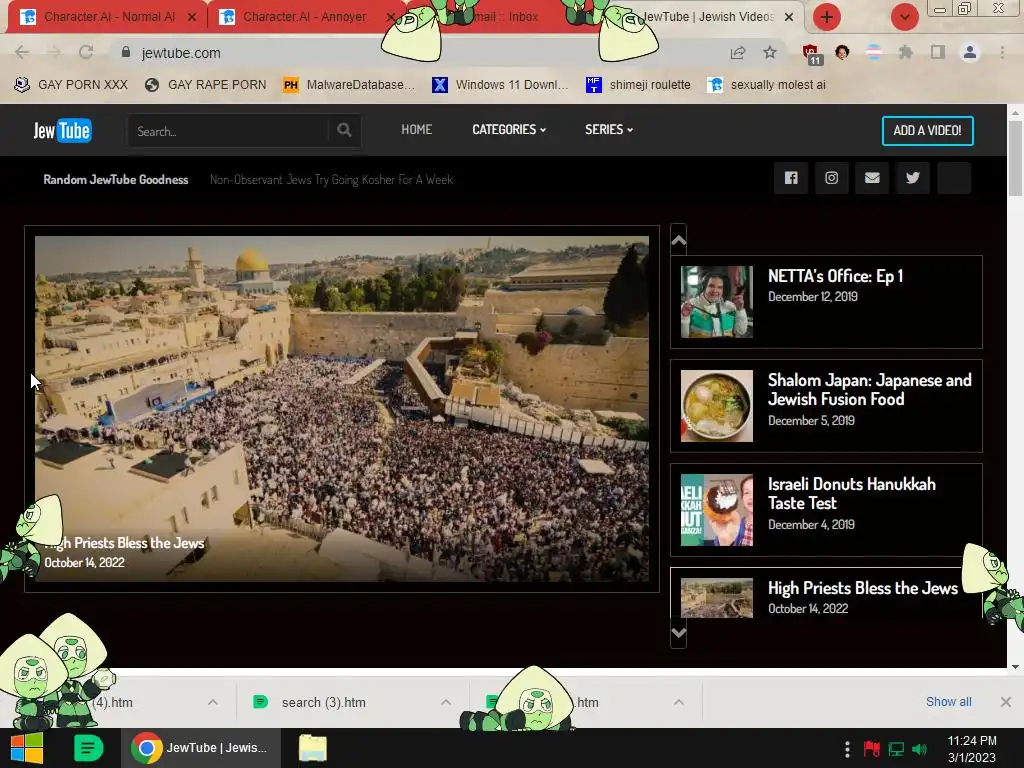Open the Windows 11 Downl... bookmark
This screenshot has width=1024, height=768.
tap(501, 85)
